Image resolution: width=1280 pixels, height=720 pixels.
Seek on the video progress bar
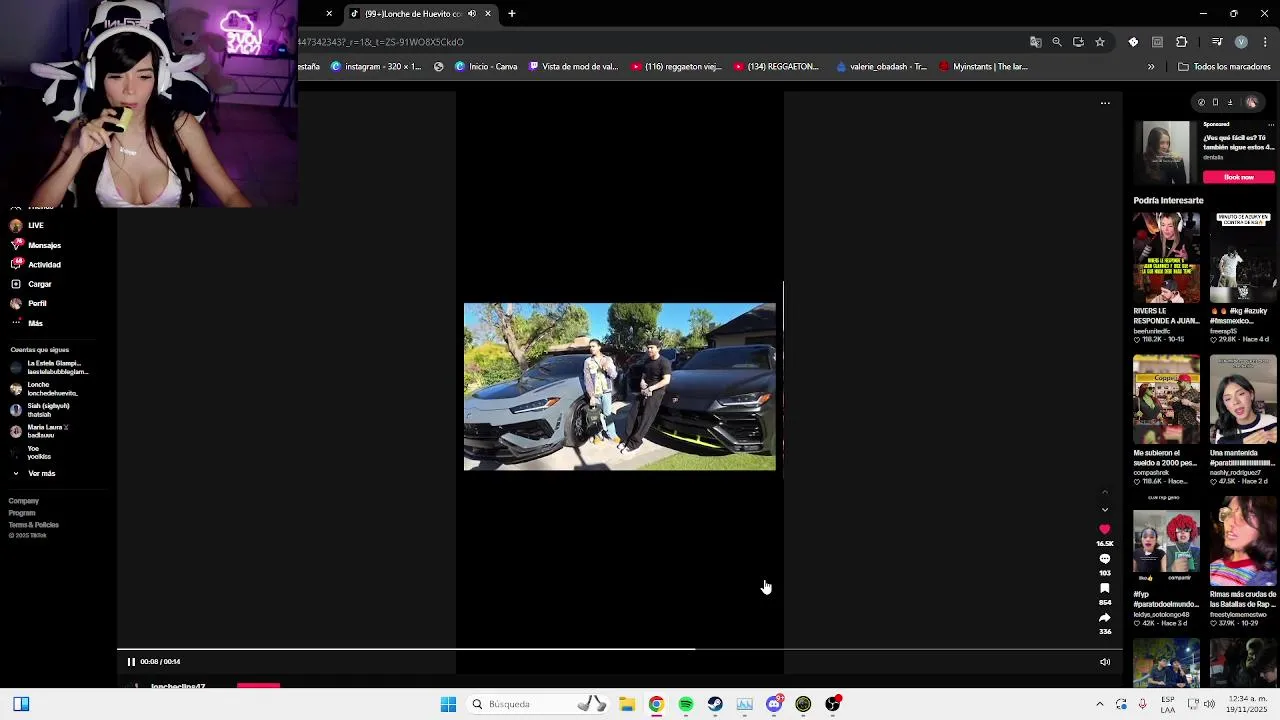tap(620, 649)
